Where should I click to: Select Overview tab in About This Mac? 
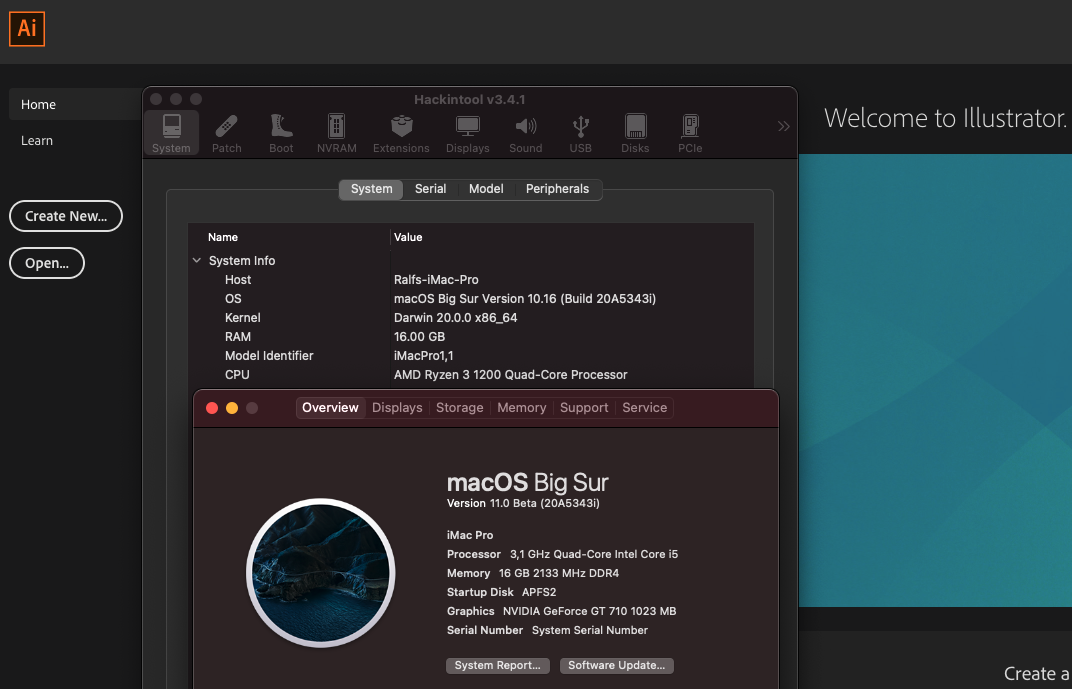pos(330,407)
